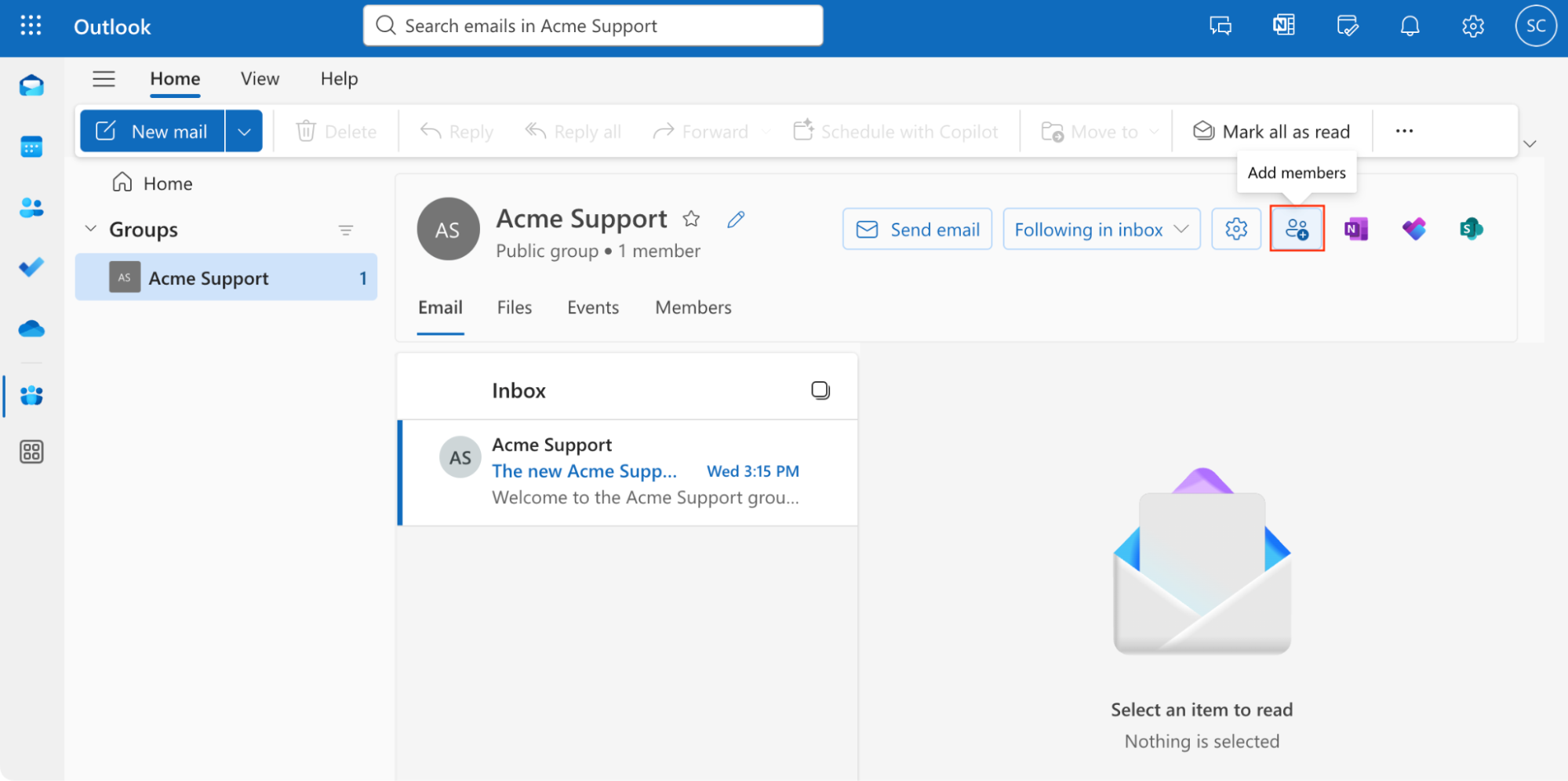
Task: Expand the New mail dropdown arrow
Action: (x=244, y=131)
